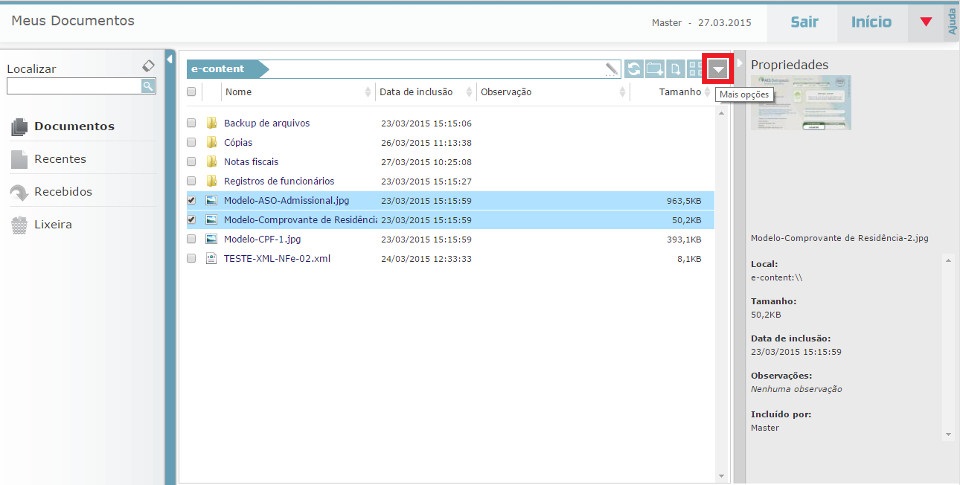
Task: Click the add document icon
Action: tap(676, 69)
